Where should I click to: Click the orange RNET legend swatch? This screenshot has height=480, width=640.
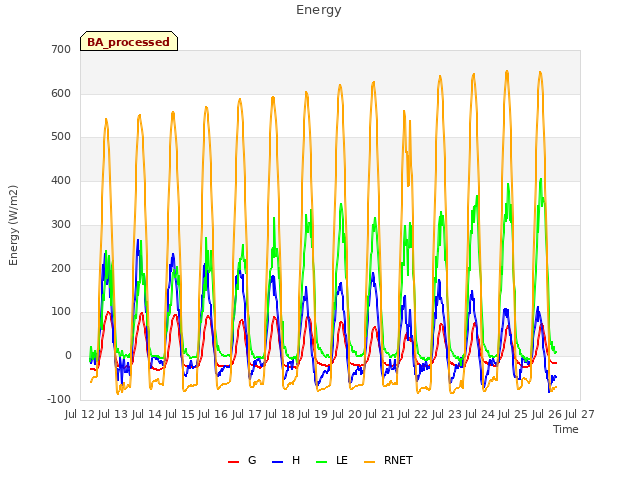pos(369,462)
